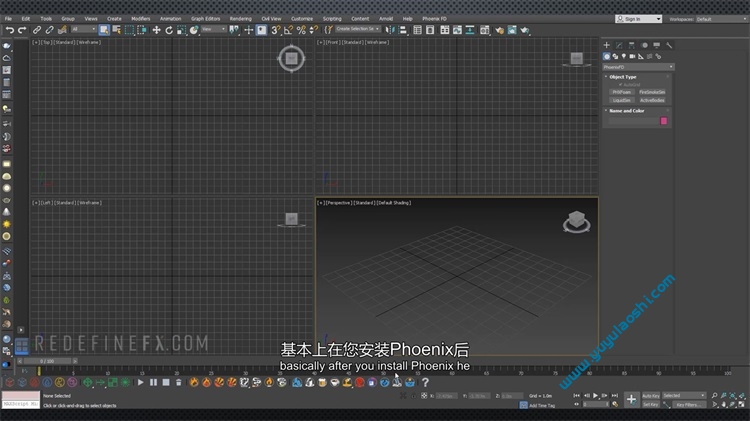Toggle the AutoGrid checkbox

[x=620, y=84]
